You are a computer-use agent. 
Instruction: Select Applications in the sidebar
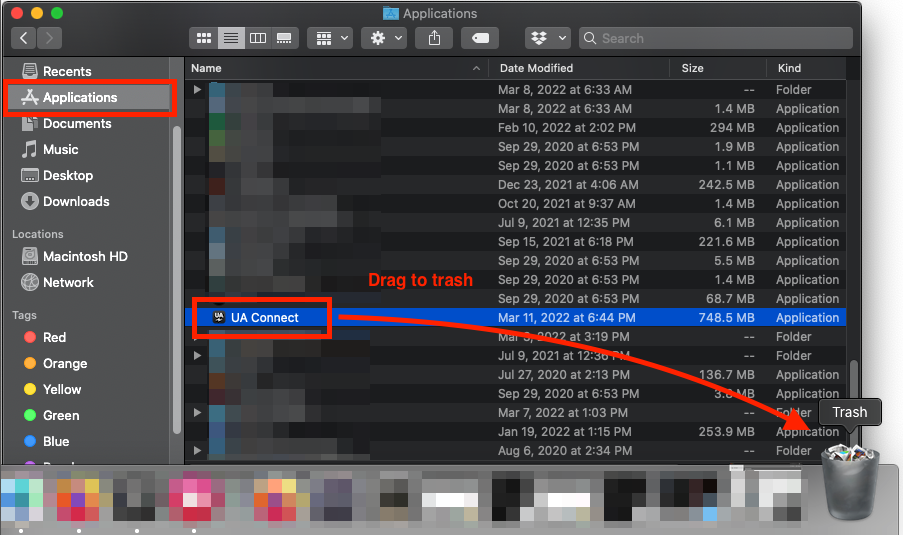coord(80,97)
